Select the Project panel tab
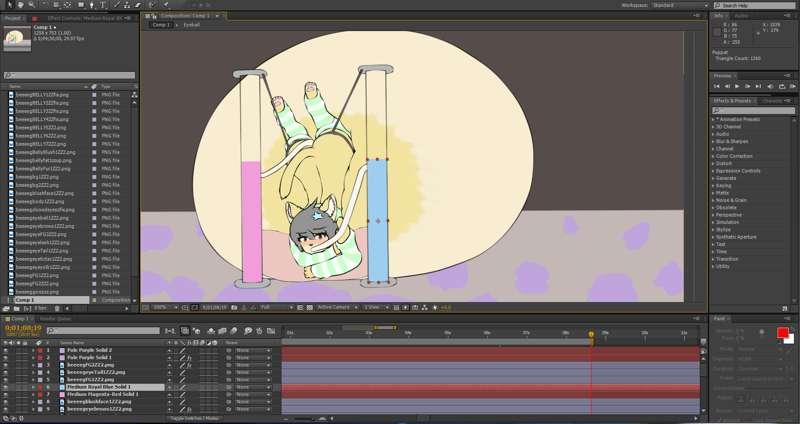The height and width of the screenshot is (424, 800). (13, 18)
